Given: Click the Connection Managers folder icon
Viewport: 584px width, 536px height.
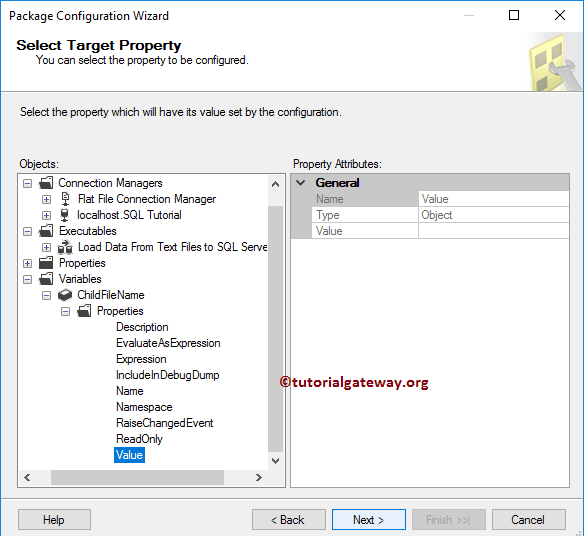Looking at the screenshot, I should [x=46, y=183].
